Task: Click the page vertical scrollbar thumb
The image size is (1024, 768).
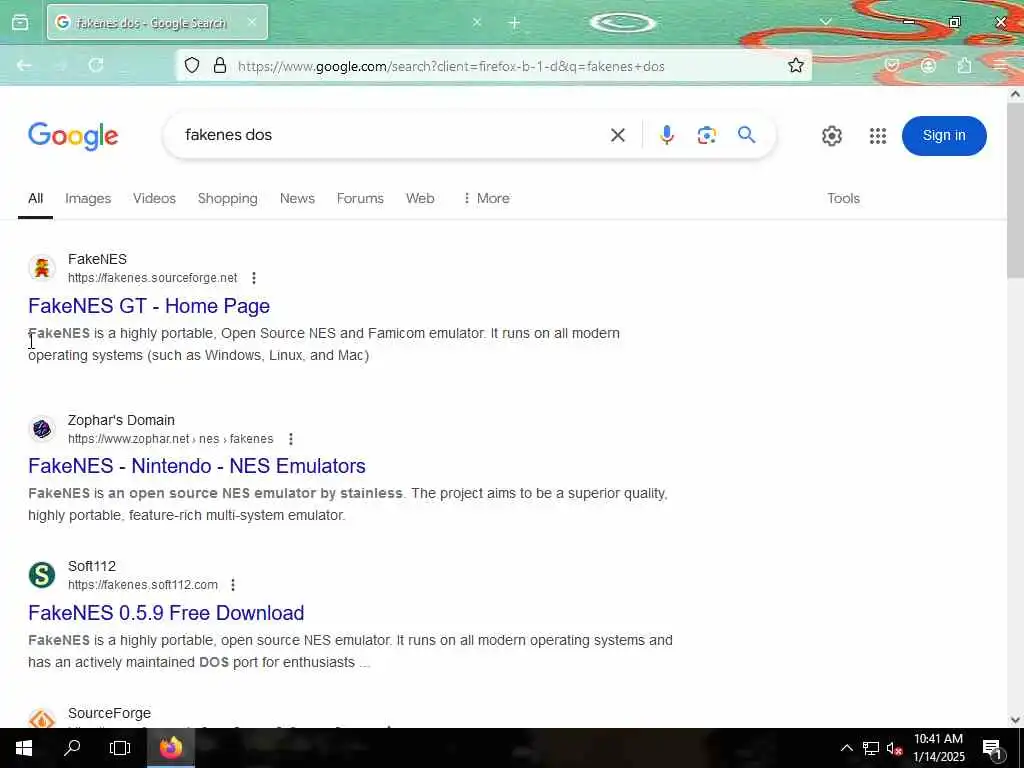Action: tap(1015, 191)
